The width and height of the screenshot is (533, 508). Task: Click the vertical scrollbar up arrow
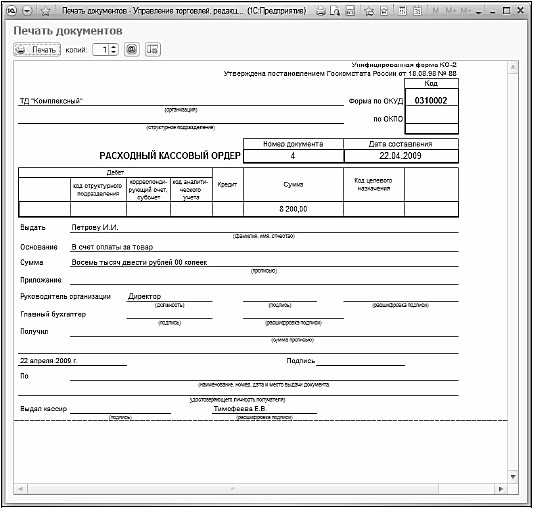tap(513, 67)
